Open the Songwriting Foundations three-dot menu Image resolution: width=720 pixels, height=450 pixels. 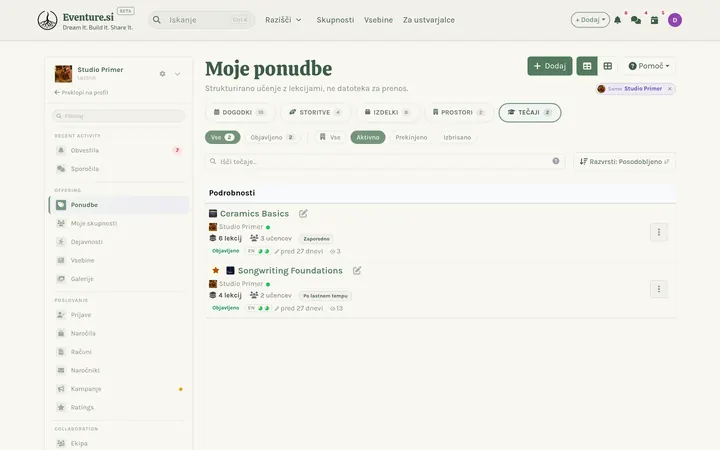[x=659, y=289]
